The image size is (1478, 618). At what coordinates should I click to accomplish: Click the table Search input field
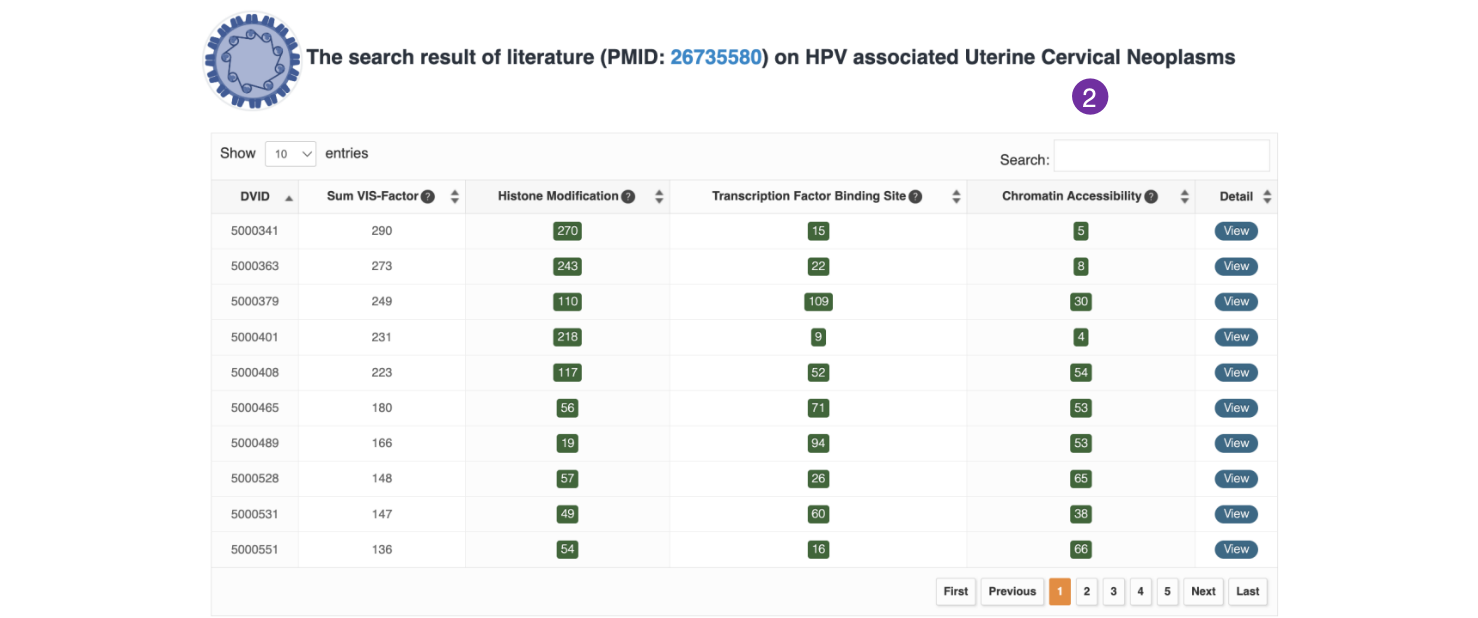[1161, 156]
